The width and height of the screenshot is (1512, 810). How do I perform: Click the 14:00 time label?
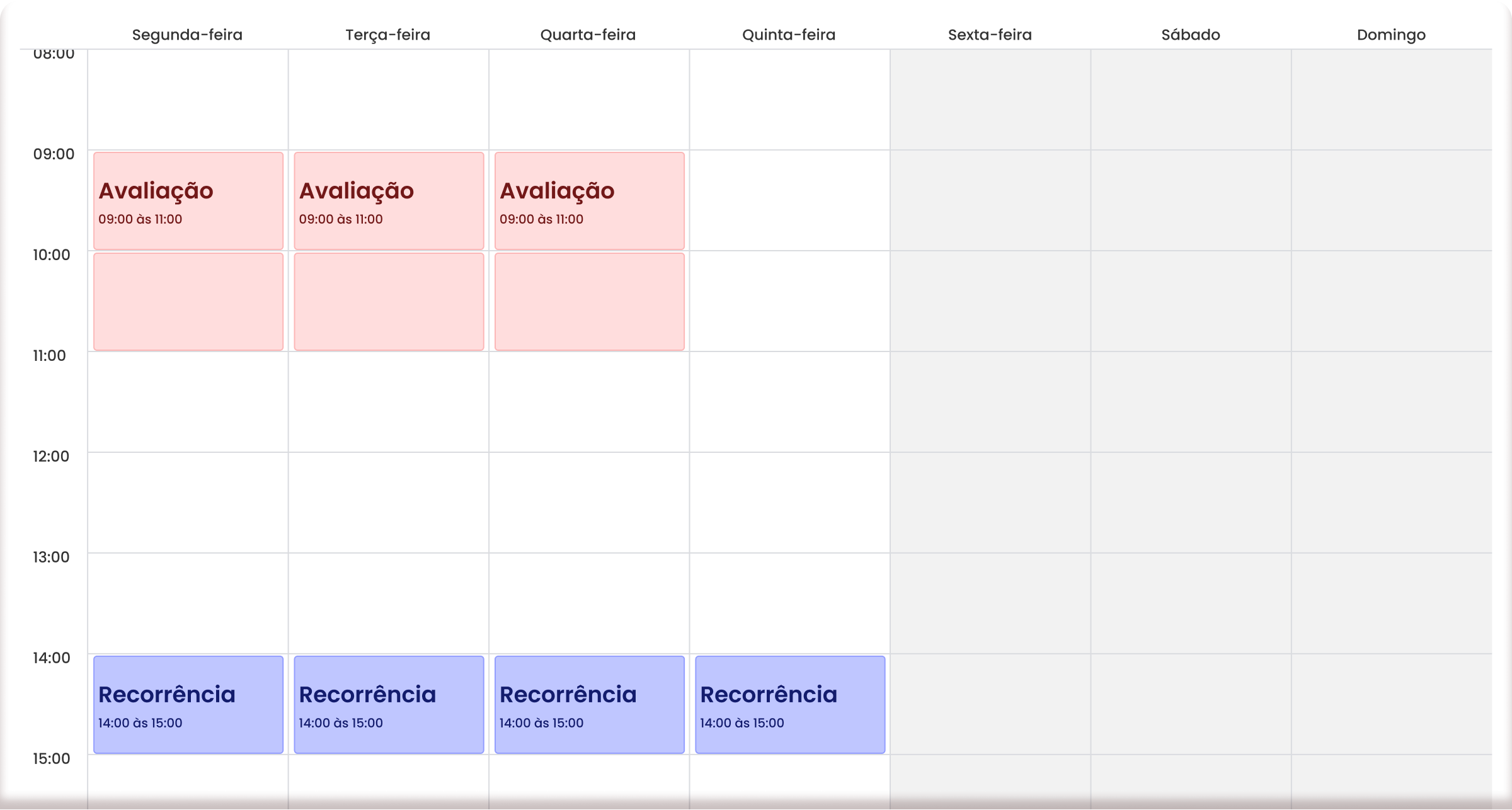click(x=52, y=658)
